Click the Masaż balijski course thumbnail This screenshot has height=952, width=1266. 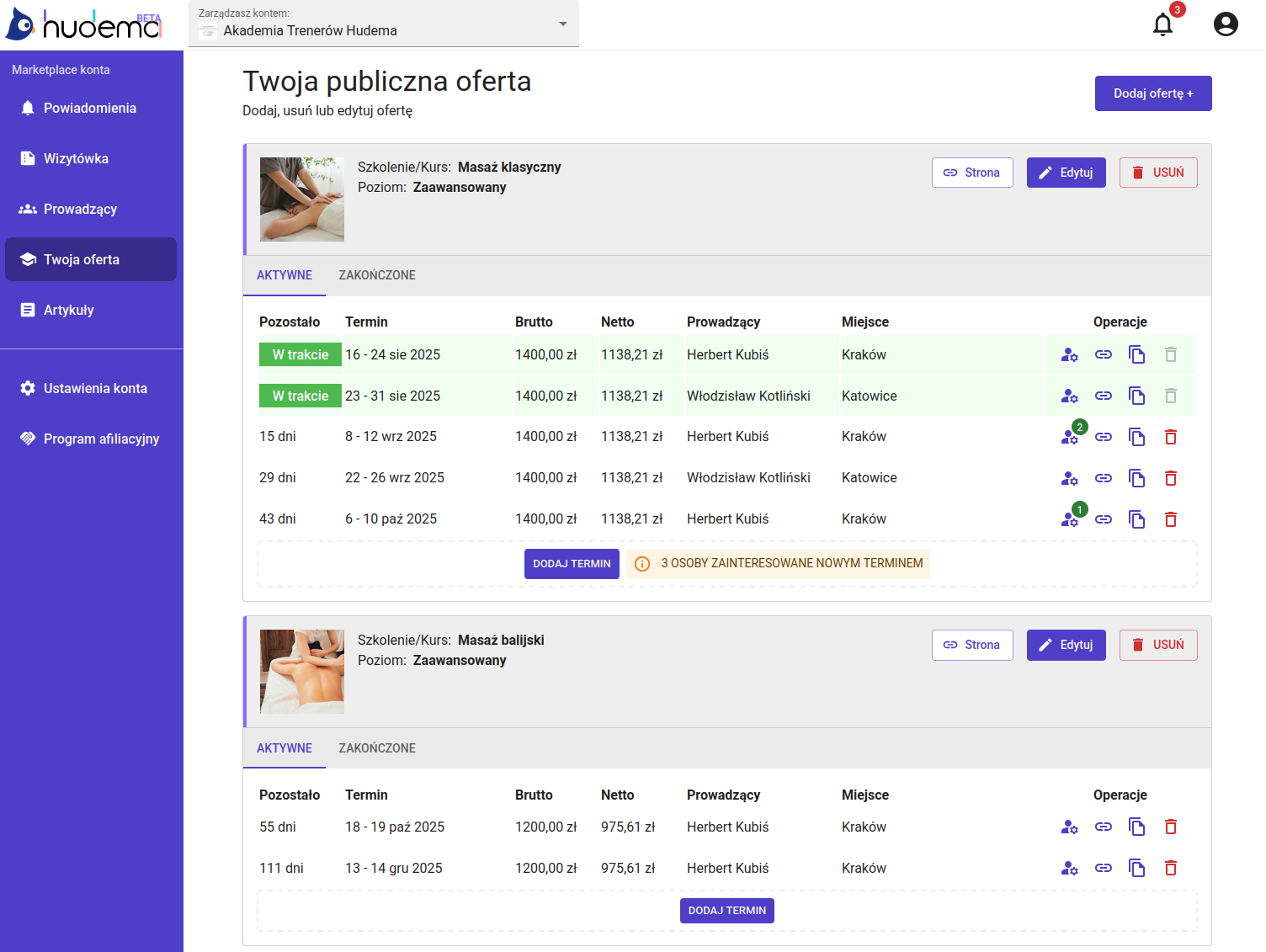coord(302,672)
